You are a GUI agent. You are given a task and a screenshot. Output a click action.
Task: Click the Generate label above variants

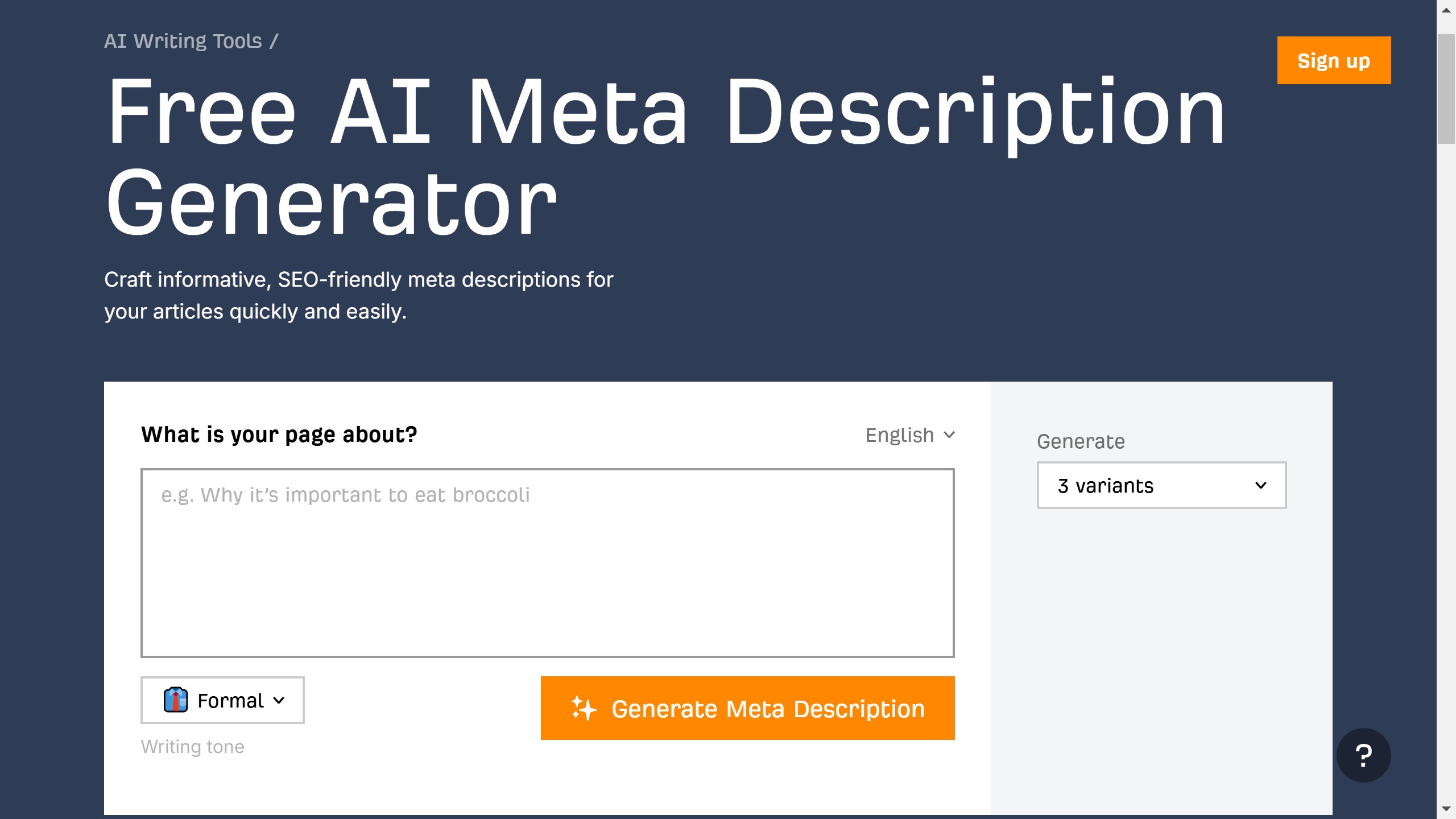(1081, 441)
